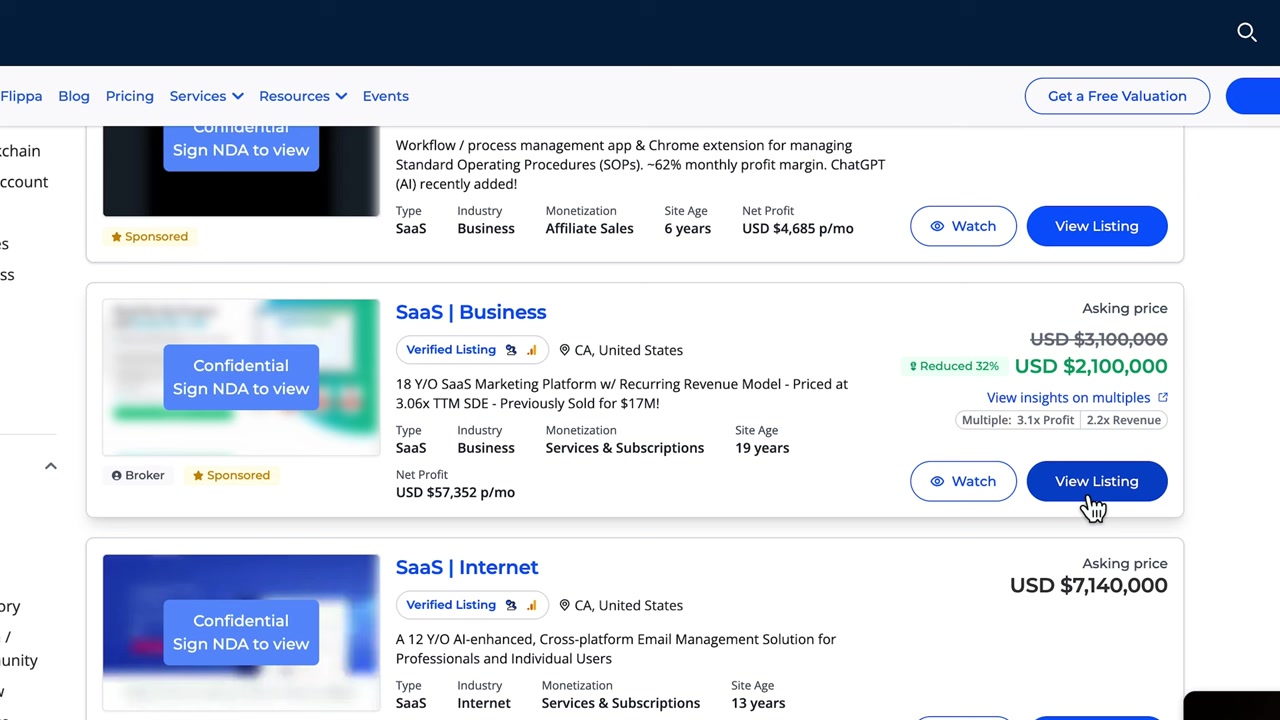
Task: Click the USD $2,100,000 reduced asking price
Action: pos(1091,366)
